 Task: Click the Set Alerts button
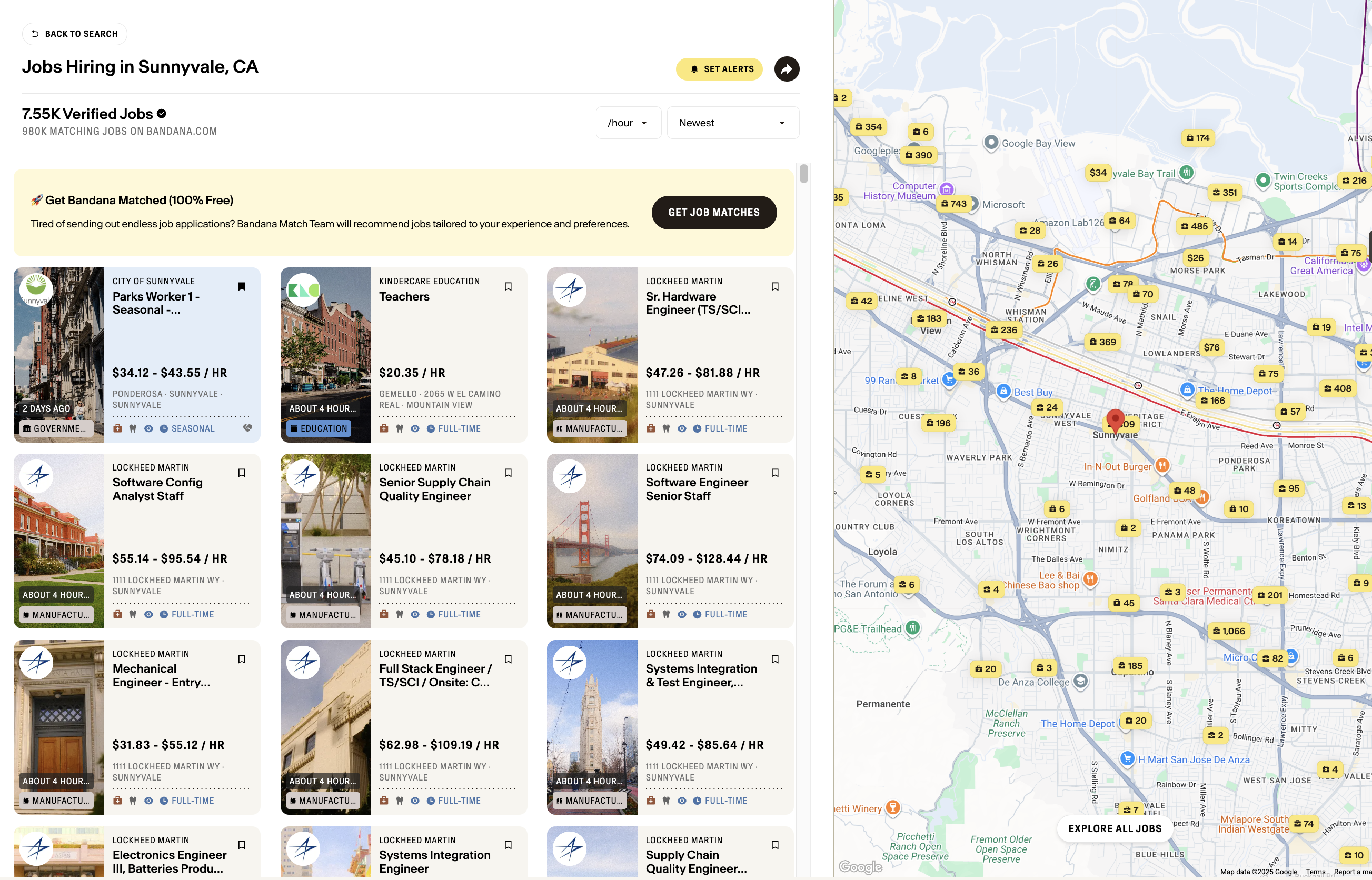click(x=719, y=69)
